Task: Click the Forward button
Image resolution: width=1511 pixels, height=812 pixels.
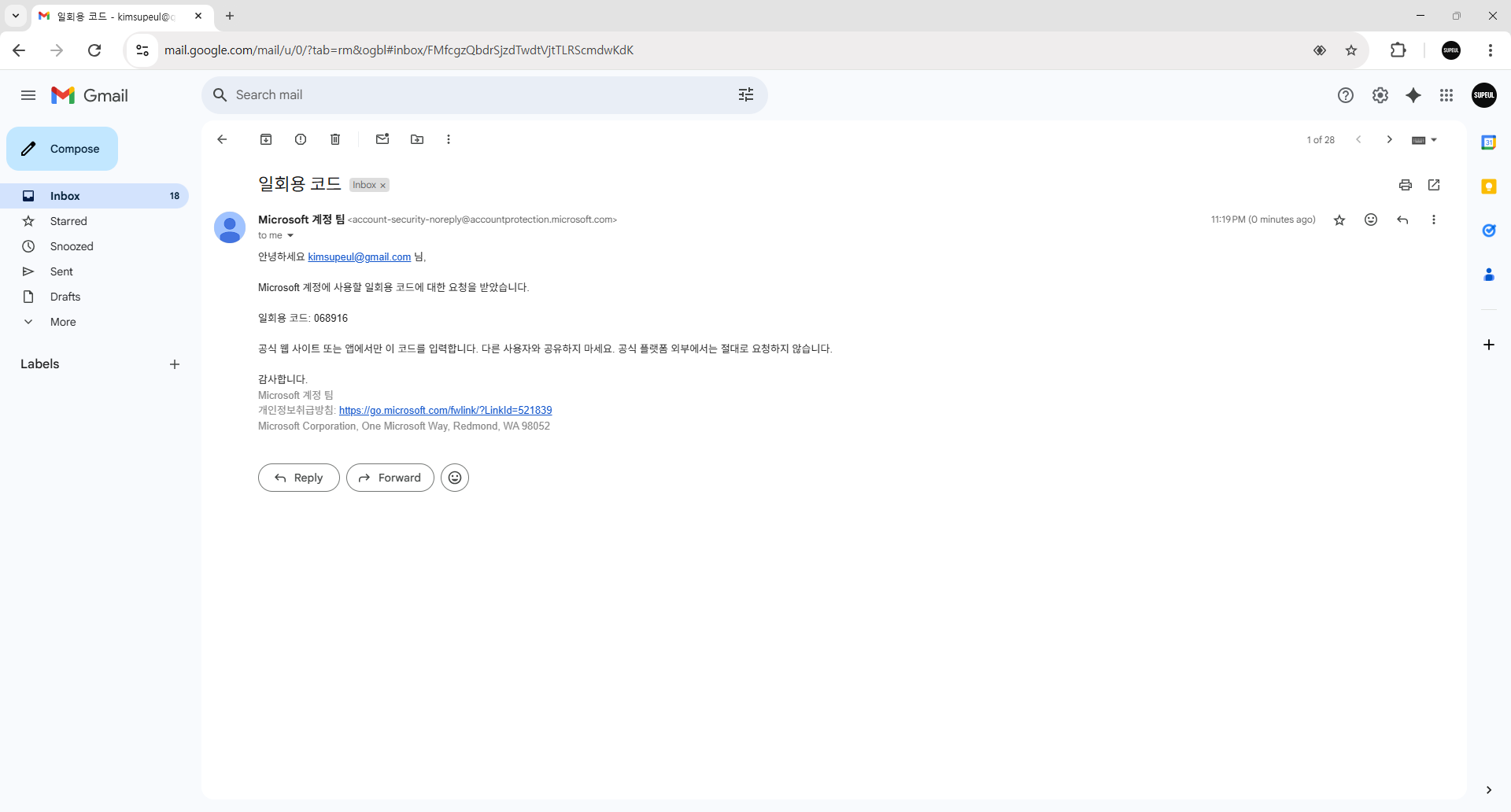Action: pos(390,478)
